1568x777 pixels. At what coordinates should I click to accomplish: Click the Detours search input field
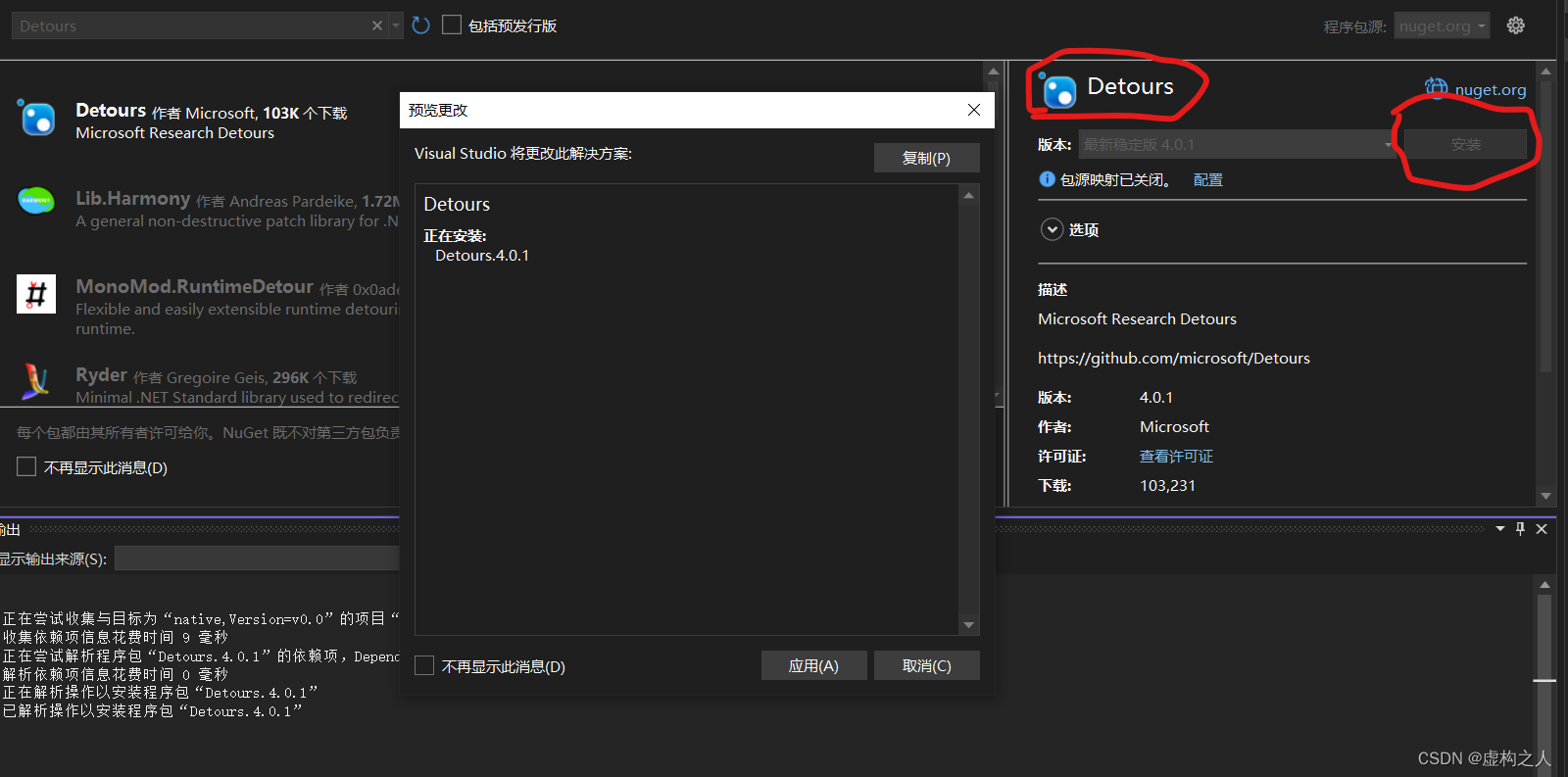point(191,25)
